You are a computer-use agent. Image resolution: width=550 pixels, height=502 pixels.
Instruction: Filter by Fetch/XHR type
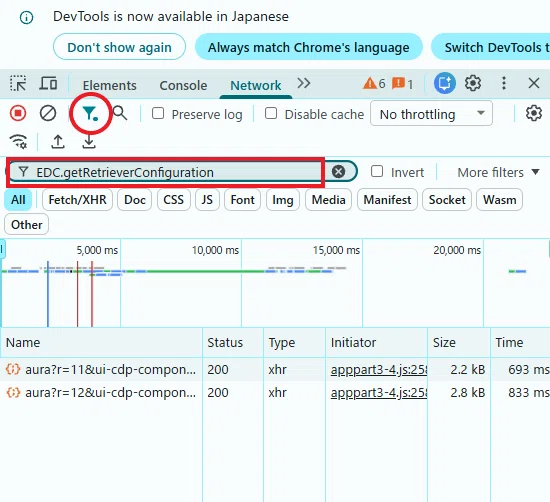tap(77, 200)
